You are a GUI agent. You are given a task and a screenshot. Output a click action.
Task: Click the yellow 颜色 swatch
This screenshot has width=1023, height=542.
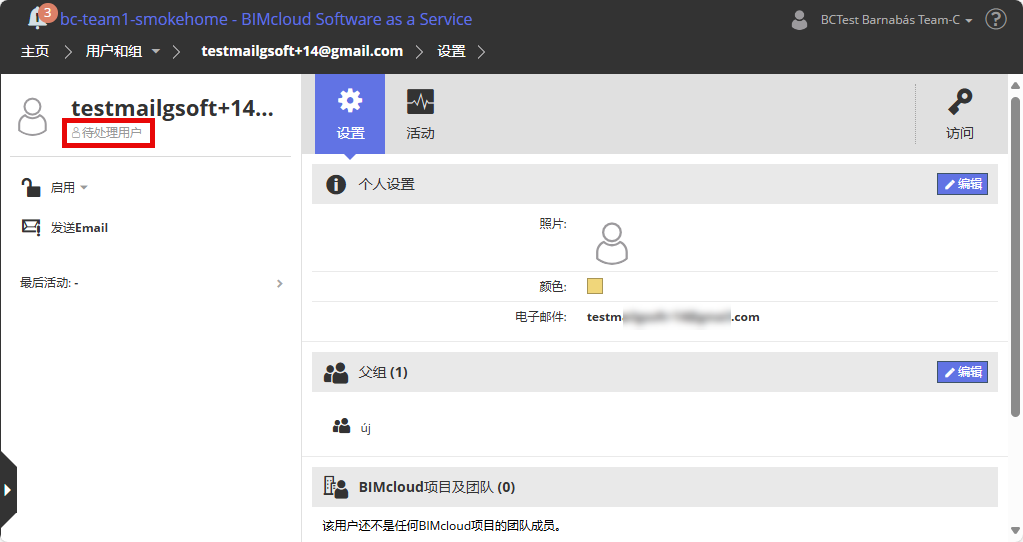(595, 286)
